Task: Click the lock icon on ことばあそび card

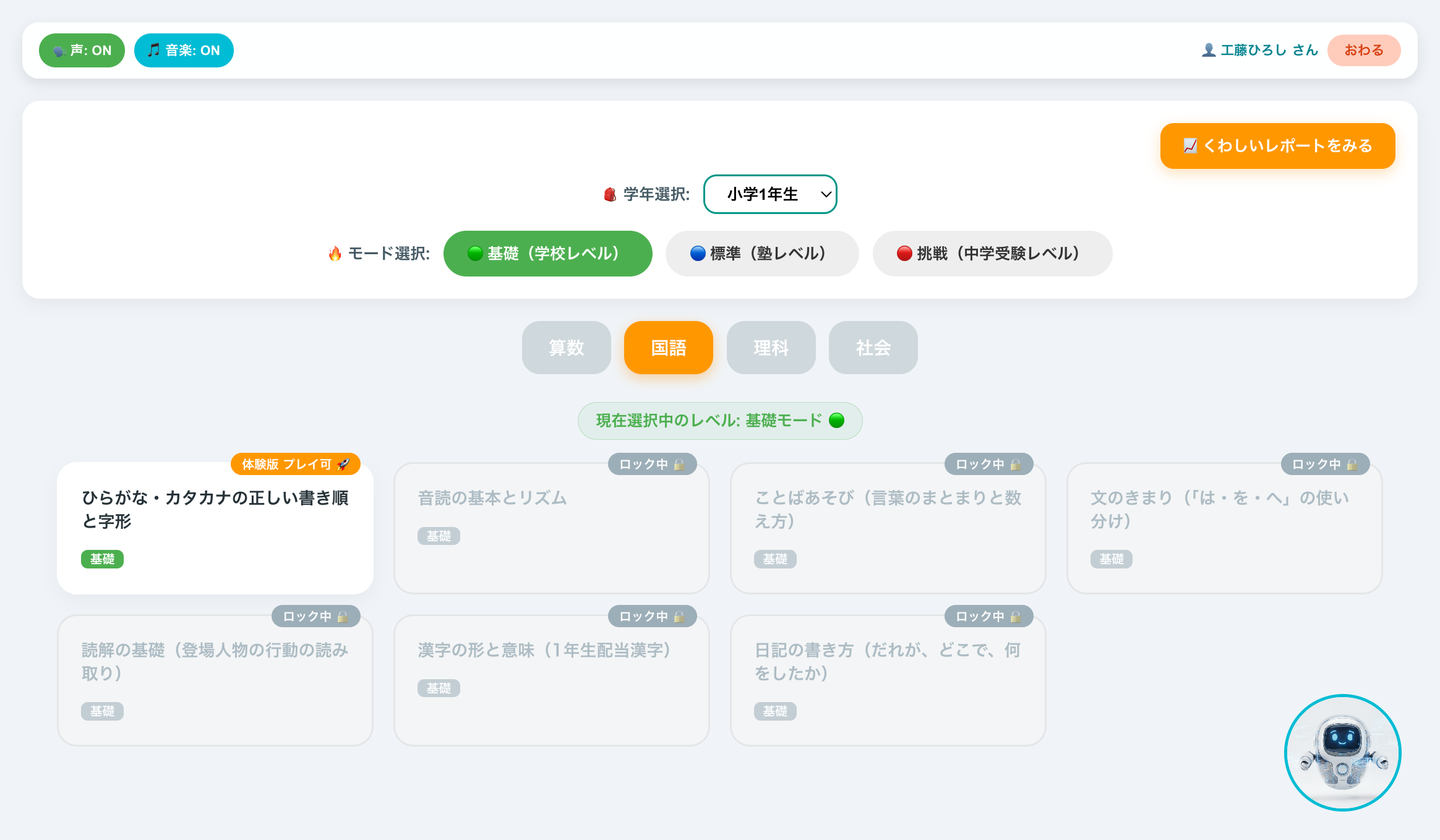Action: coord(1016,464)
